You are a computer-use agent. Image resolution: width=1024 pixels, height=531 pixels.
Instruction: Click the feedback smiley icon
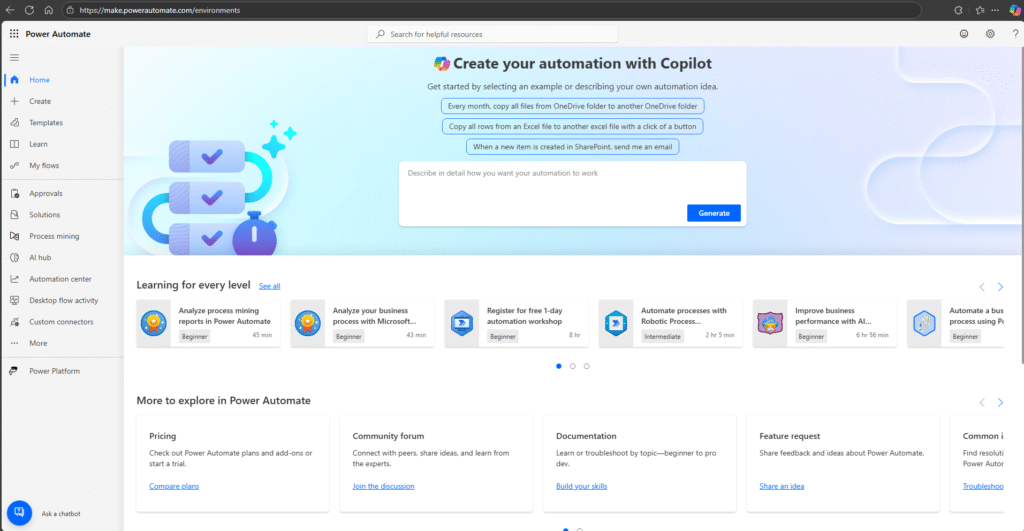point(964,34)
